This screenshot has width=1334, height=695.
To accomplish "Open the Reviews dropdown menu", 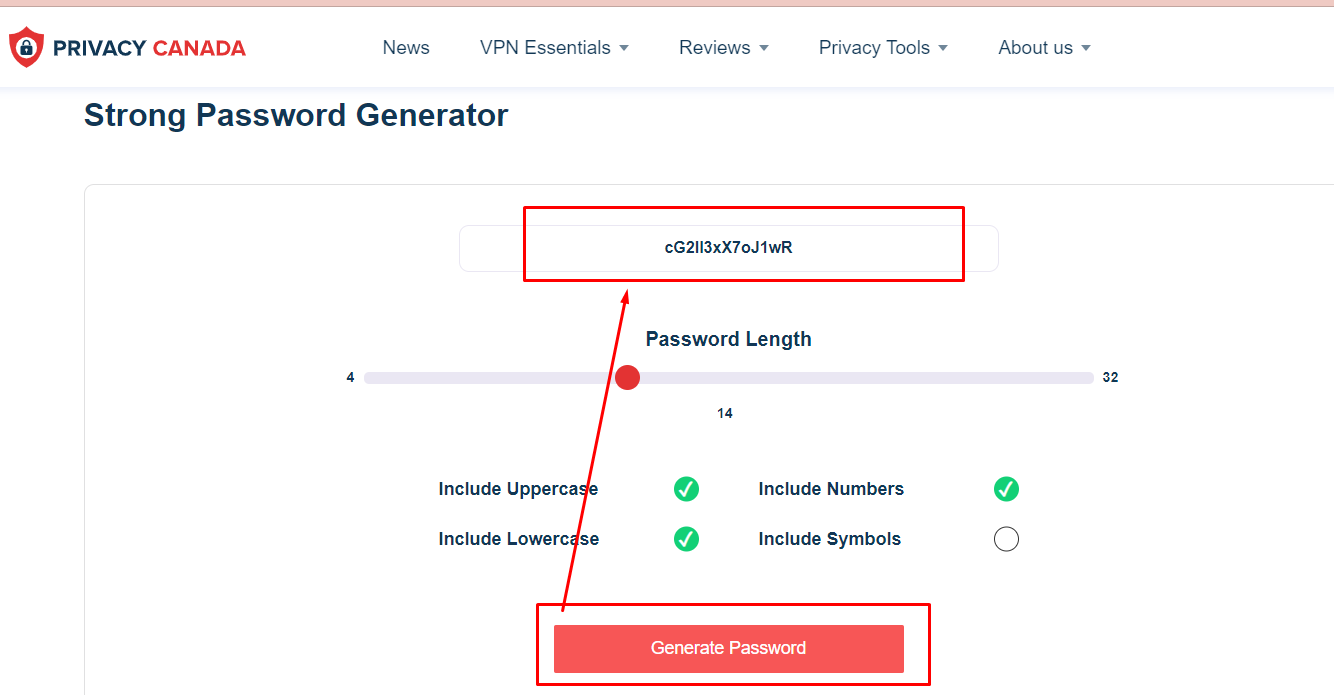I will point(723,47).
